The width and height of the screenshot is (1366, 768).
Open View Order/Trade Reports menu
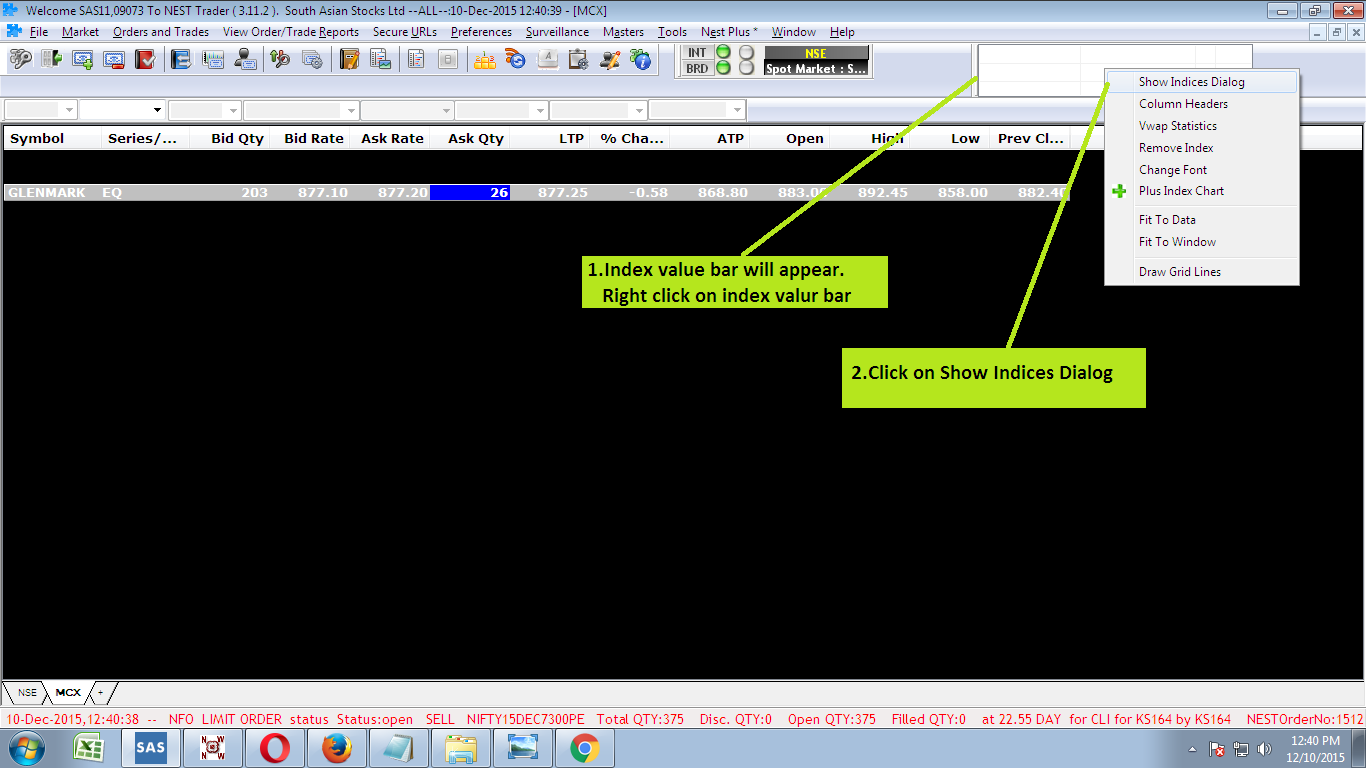[x=291, y=32]
